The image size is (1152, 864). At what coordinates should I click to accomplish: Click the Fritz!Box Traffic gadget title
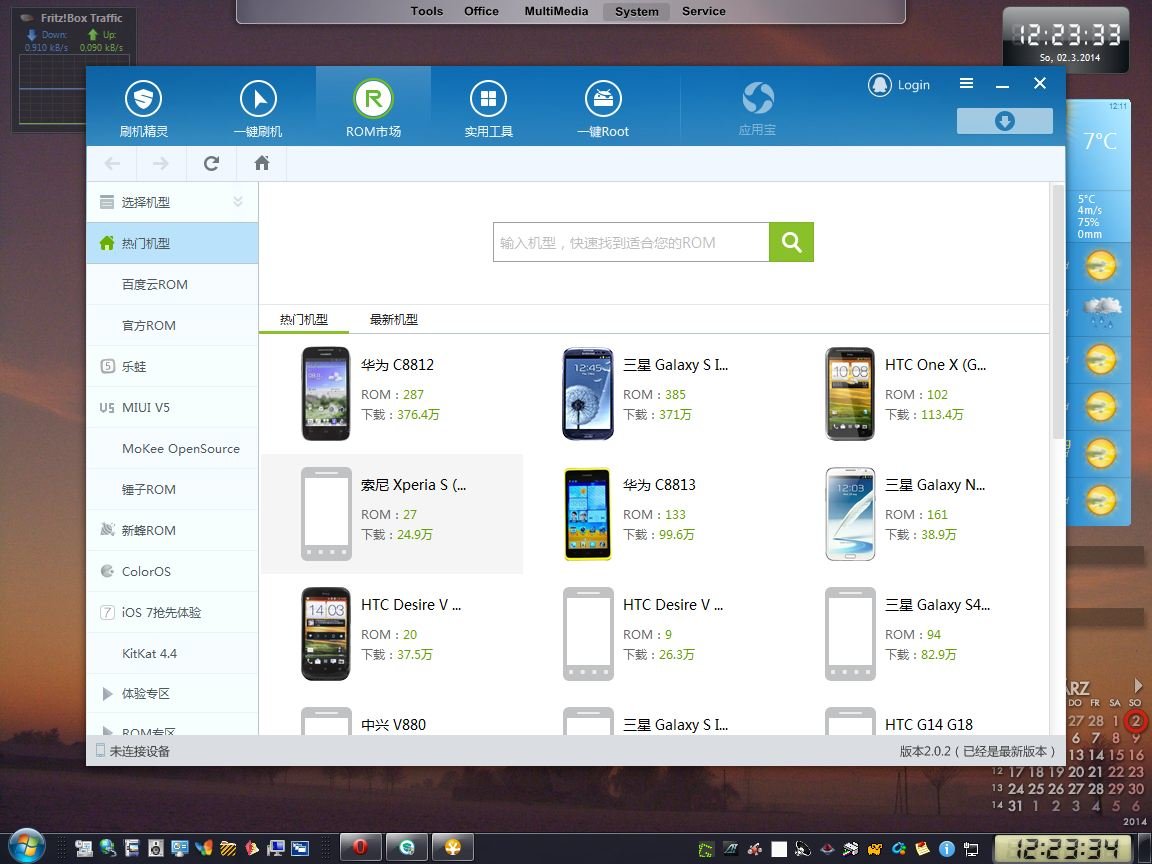click(x=82, y=18)
